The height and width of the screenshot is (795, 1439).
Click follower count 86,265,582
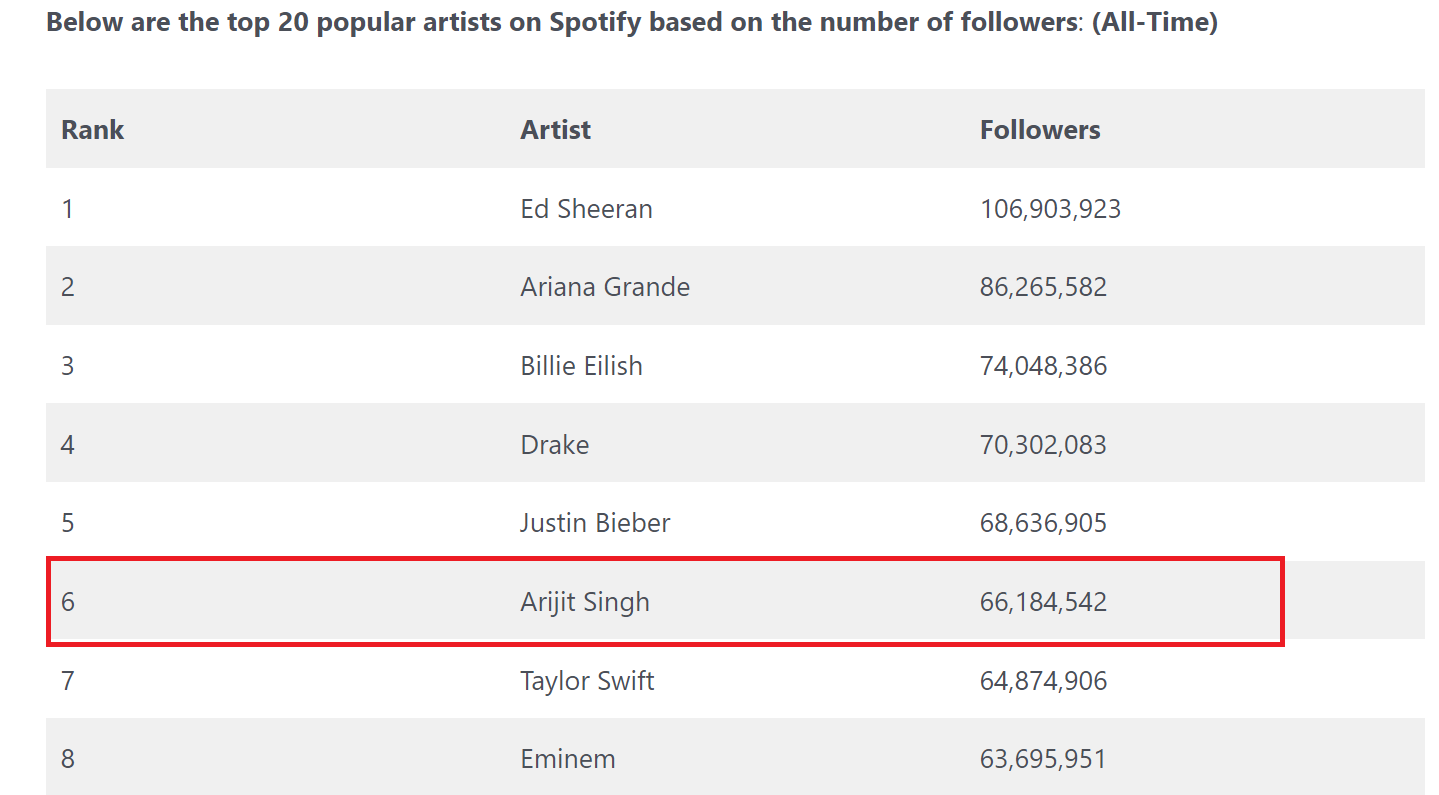[1043, 287]
